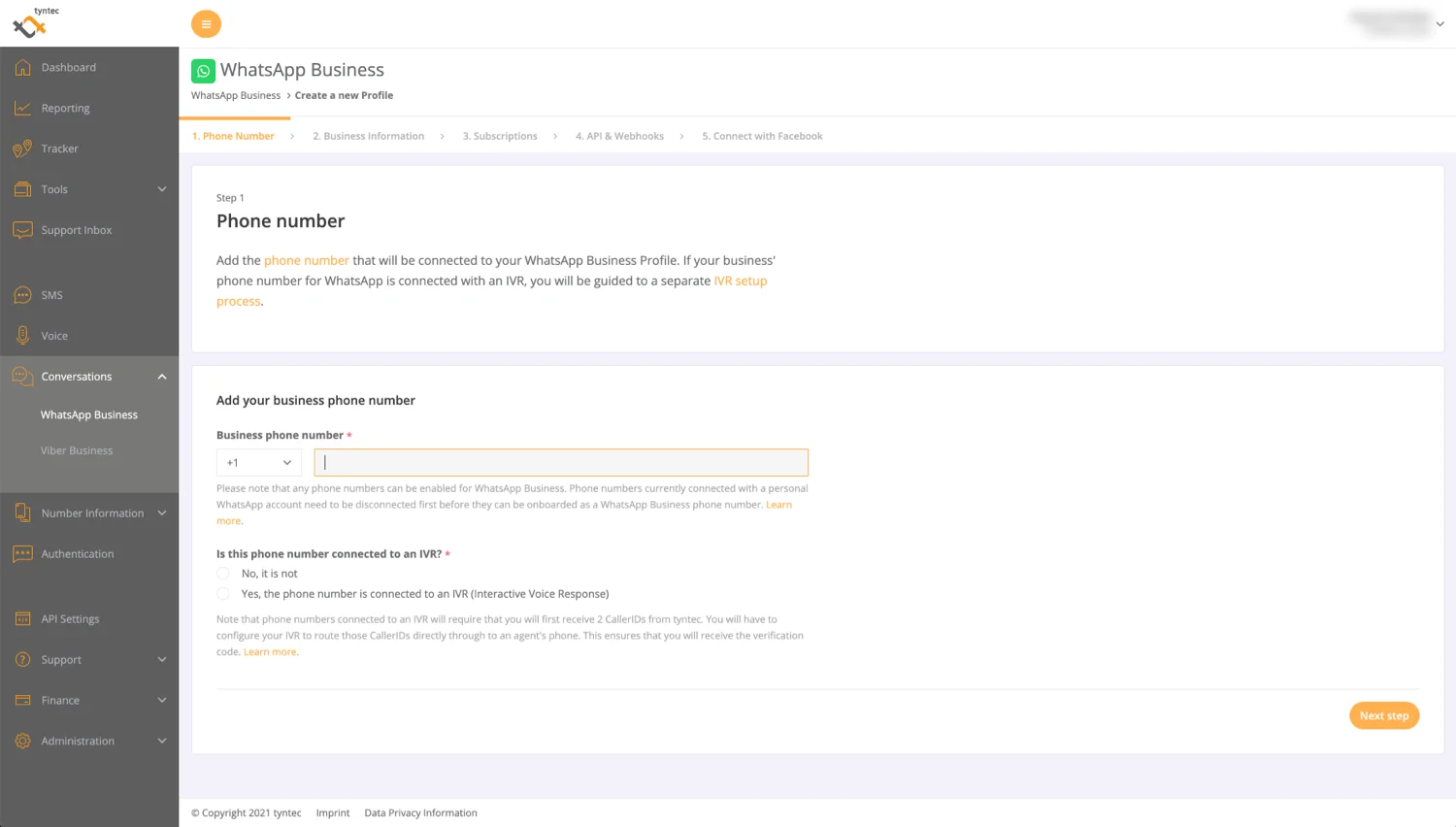Select "No, it is not" IVR option
Image resolution: width=1456 pixels, height=827 pixels.
(223, 574)
